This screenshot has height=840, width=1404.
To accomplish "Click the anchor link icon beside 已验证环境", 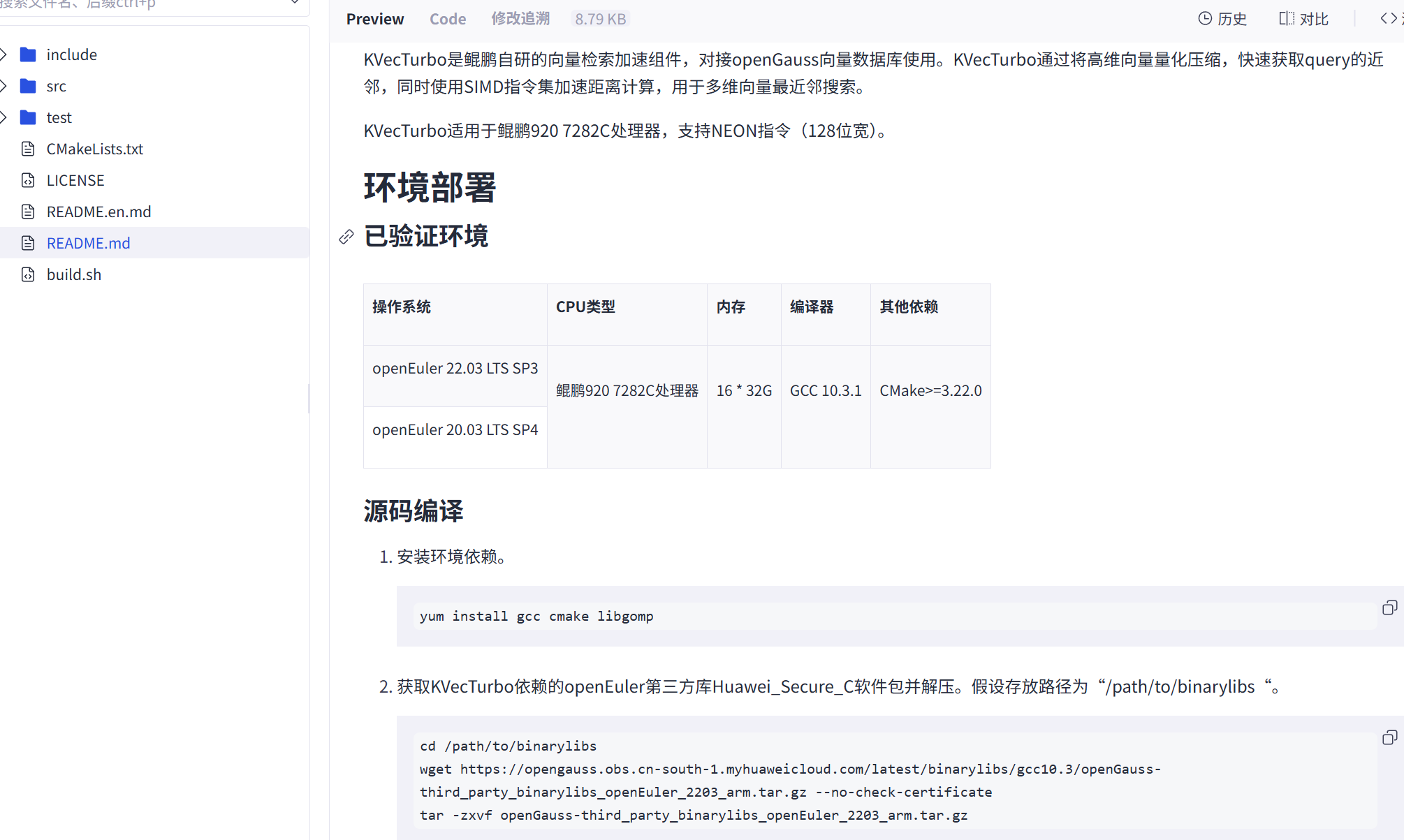I will [x=346, y=237].
